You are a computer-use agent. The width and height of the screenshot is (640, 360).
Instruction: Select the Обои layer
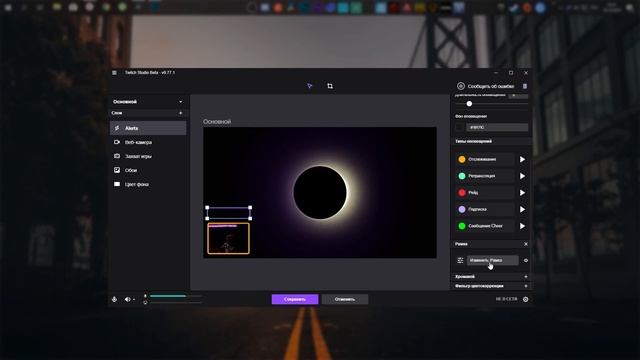click(148, 170)
